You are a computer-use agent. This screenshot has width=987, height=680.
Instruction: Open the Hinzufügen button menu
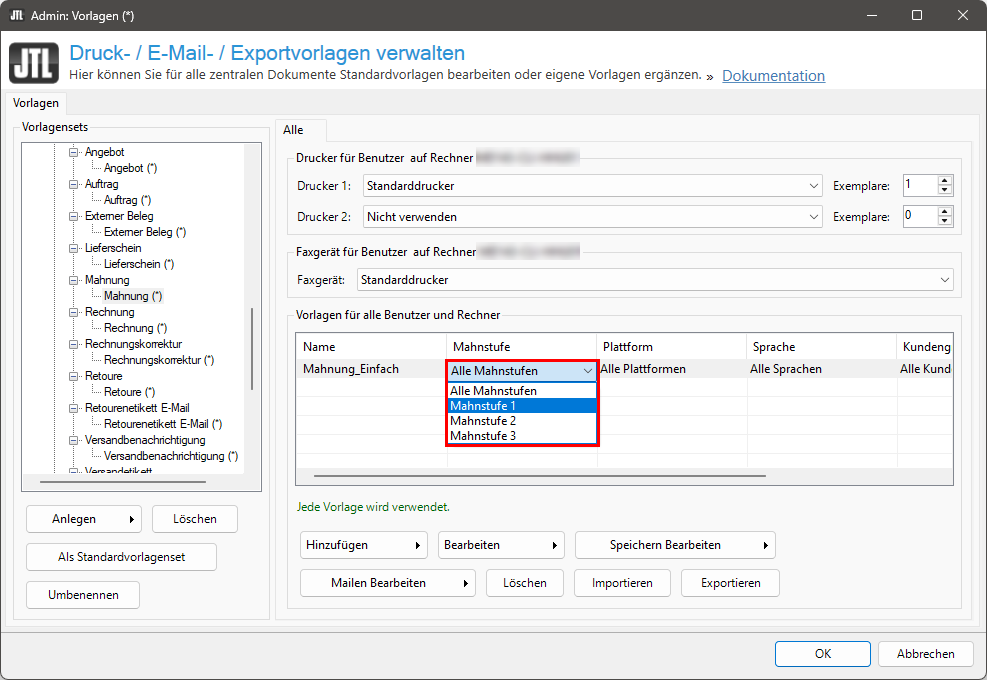pos(364,545)
